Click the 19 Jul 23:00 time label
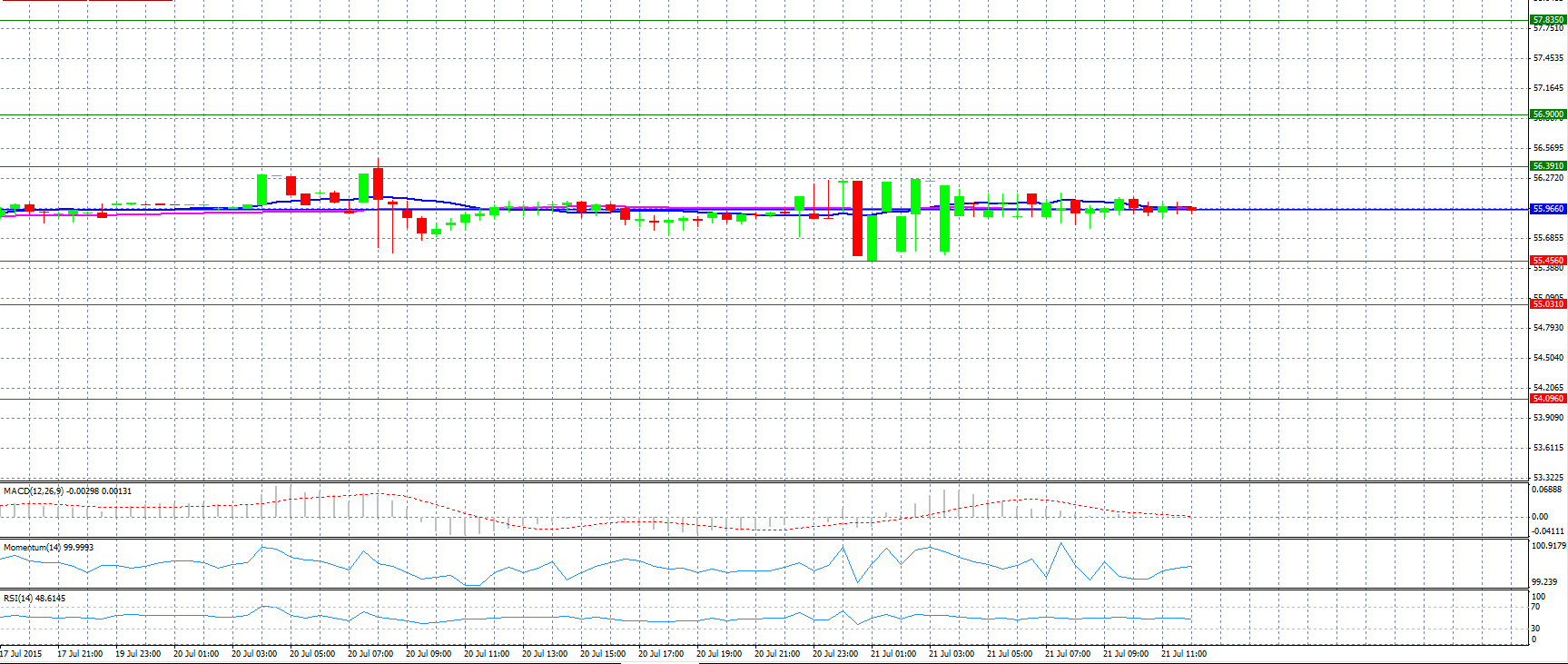Image resolution: width=1568 pixels, height=664 pixels. click(138, 653)
